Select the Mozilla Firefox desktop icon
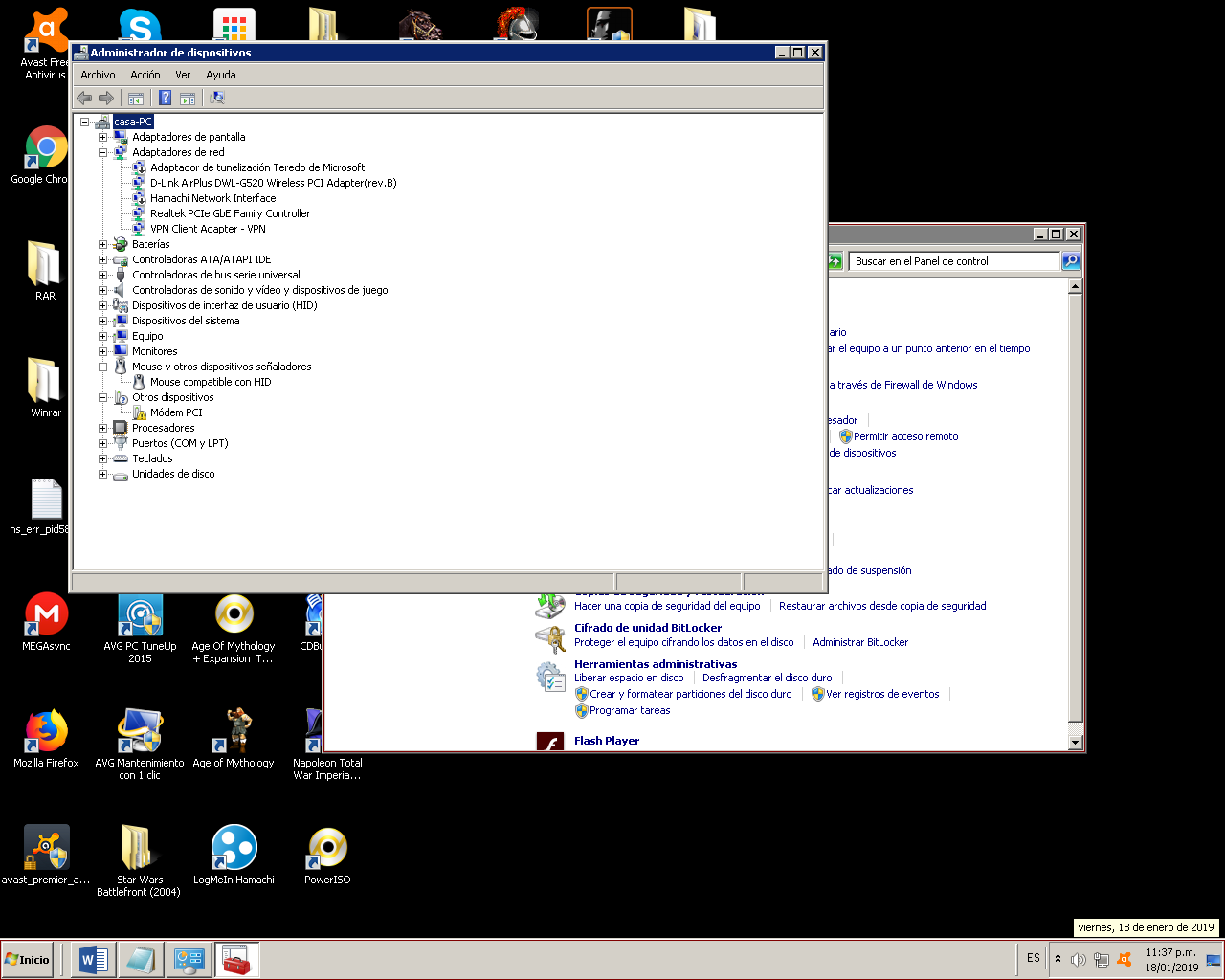 [x=46, y=740]
